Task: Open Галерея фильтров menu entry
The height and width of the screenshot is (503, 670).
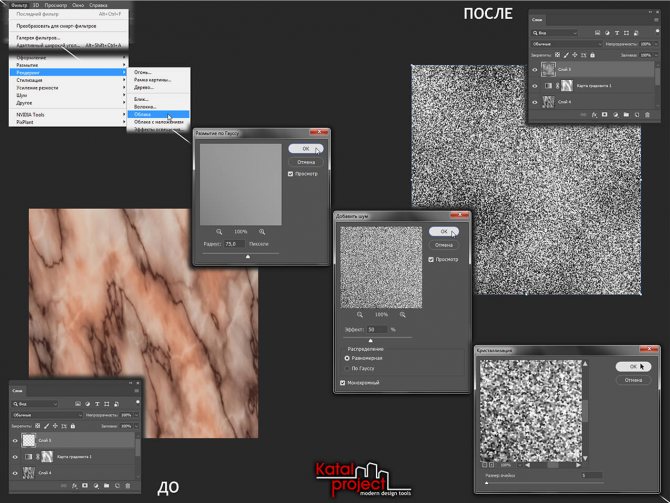Action: pos(40,37)
